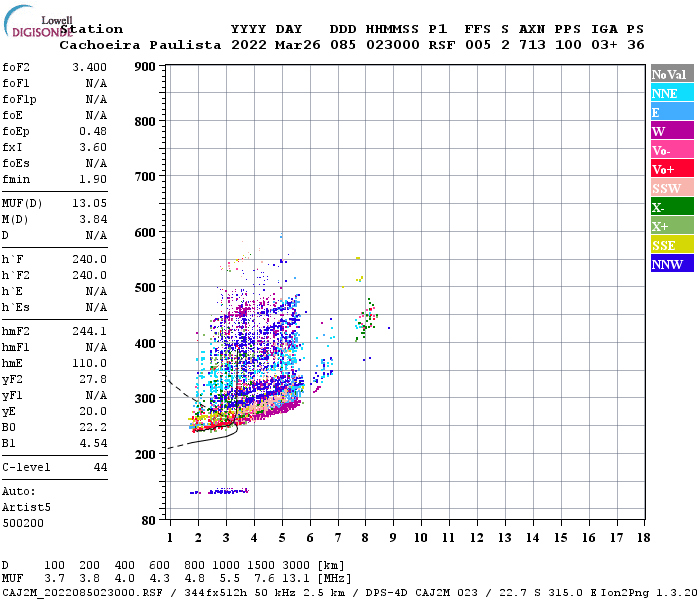700x600 pixels.
Task: Click the foEp value 0.48
Action: 93,131
